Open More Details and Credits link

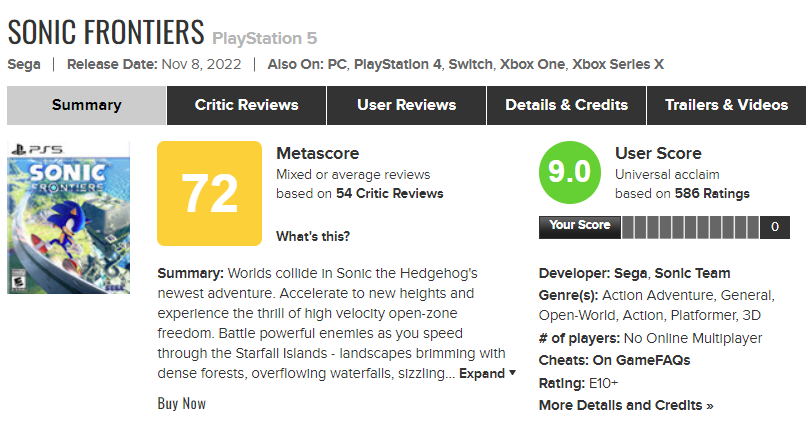[626, 405]
